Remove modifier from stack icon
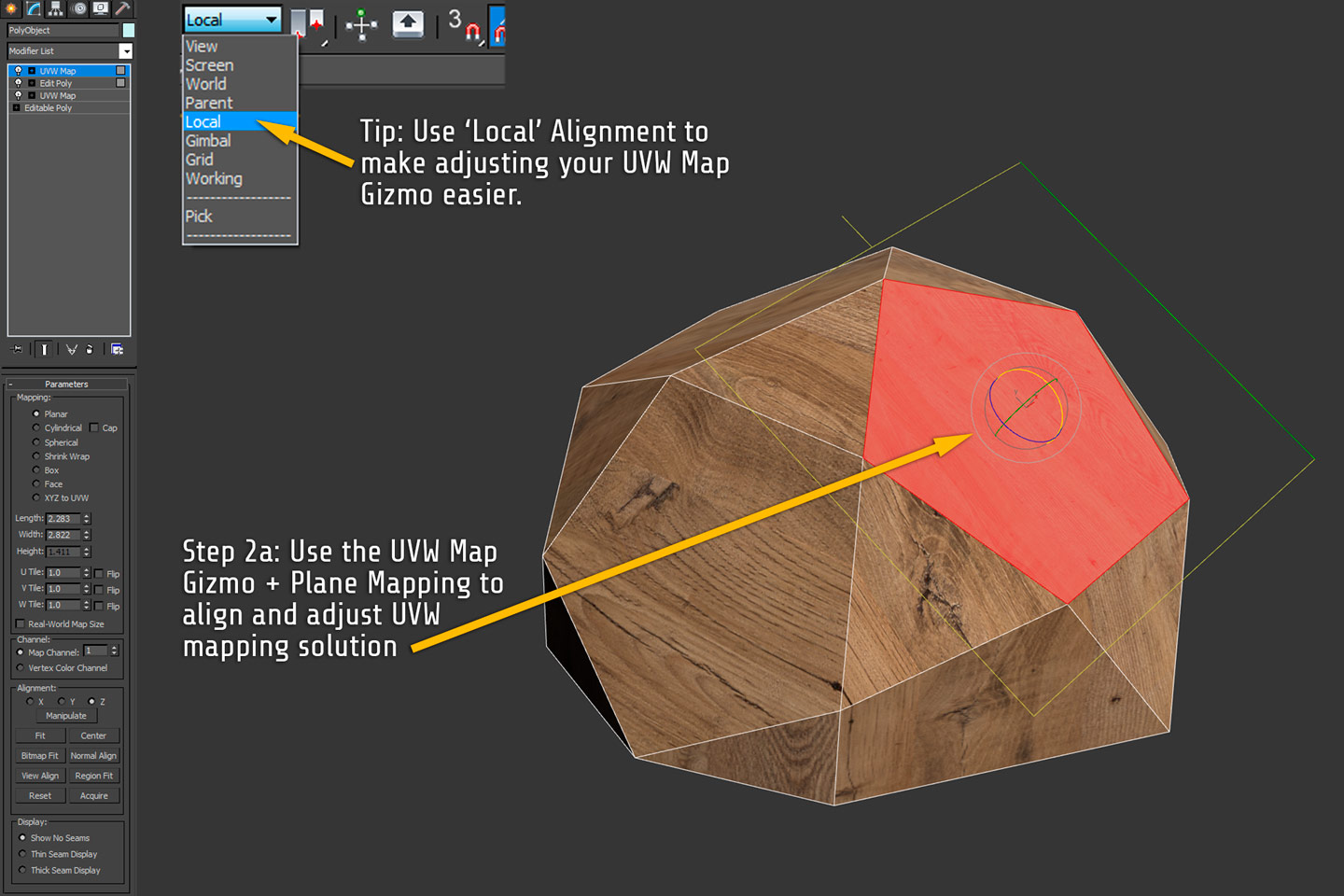The image size is (1344, 896). (90, 349)
